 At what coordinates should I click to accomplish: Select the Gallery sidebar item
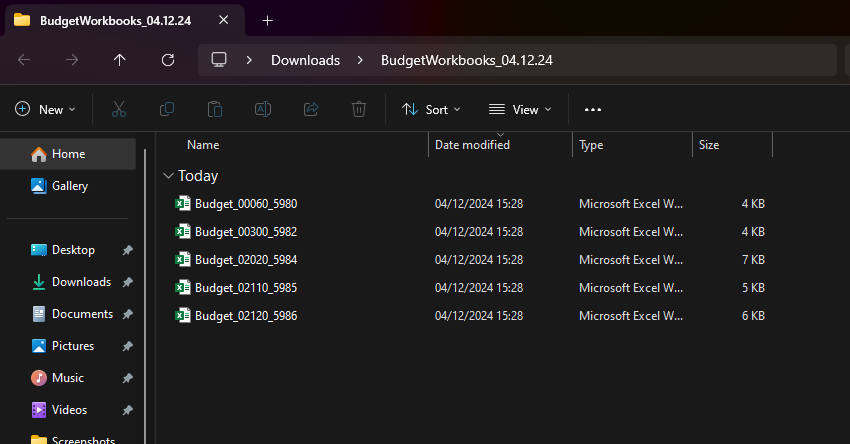[x=70, y=186]
